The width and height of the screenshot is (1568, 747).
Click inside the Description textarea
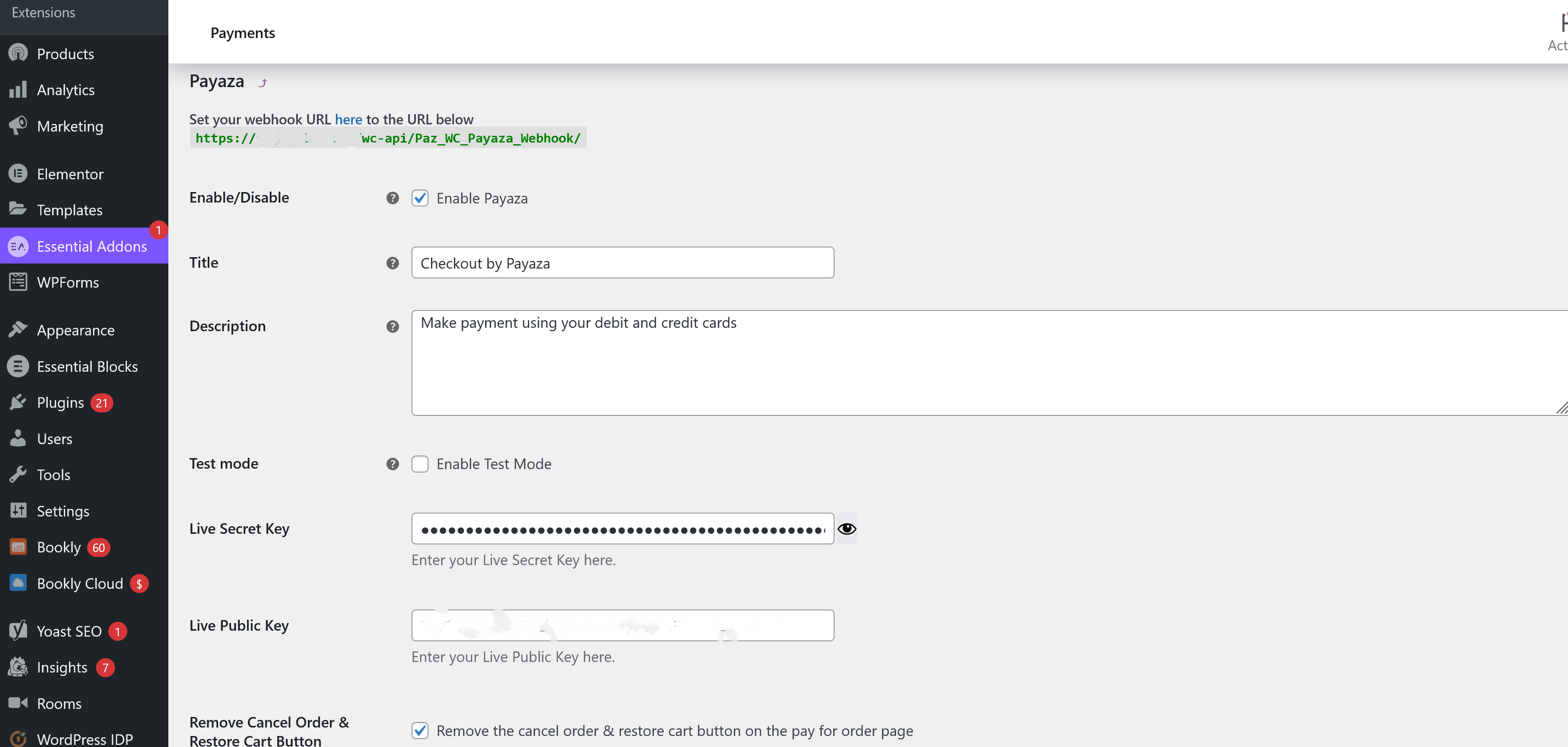989,363
